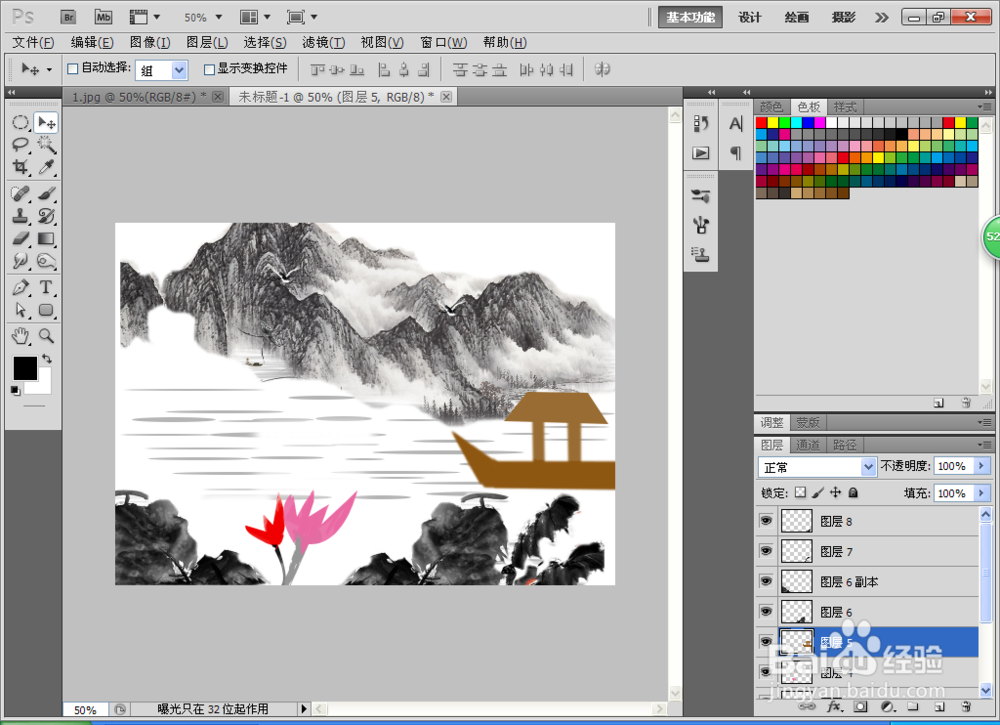The width and height of the screenshot is (1000, 725).
Task: Click the 设计 workspace button
Action: 749,17
